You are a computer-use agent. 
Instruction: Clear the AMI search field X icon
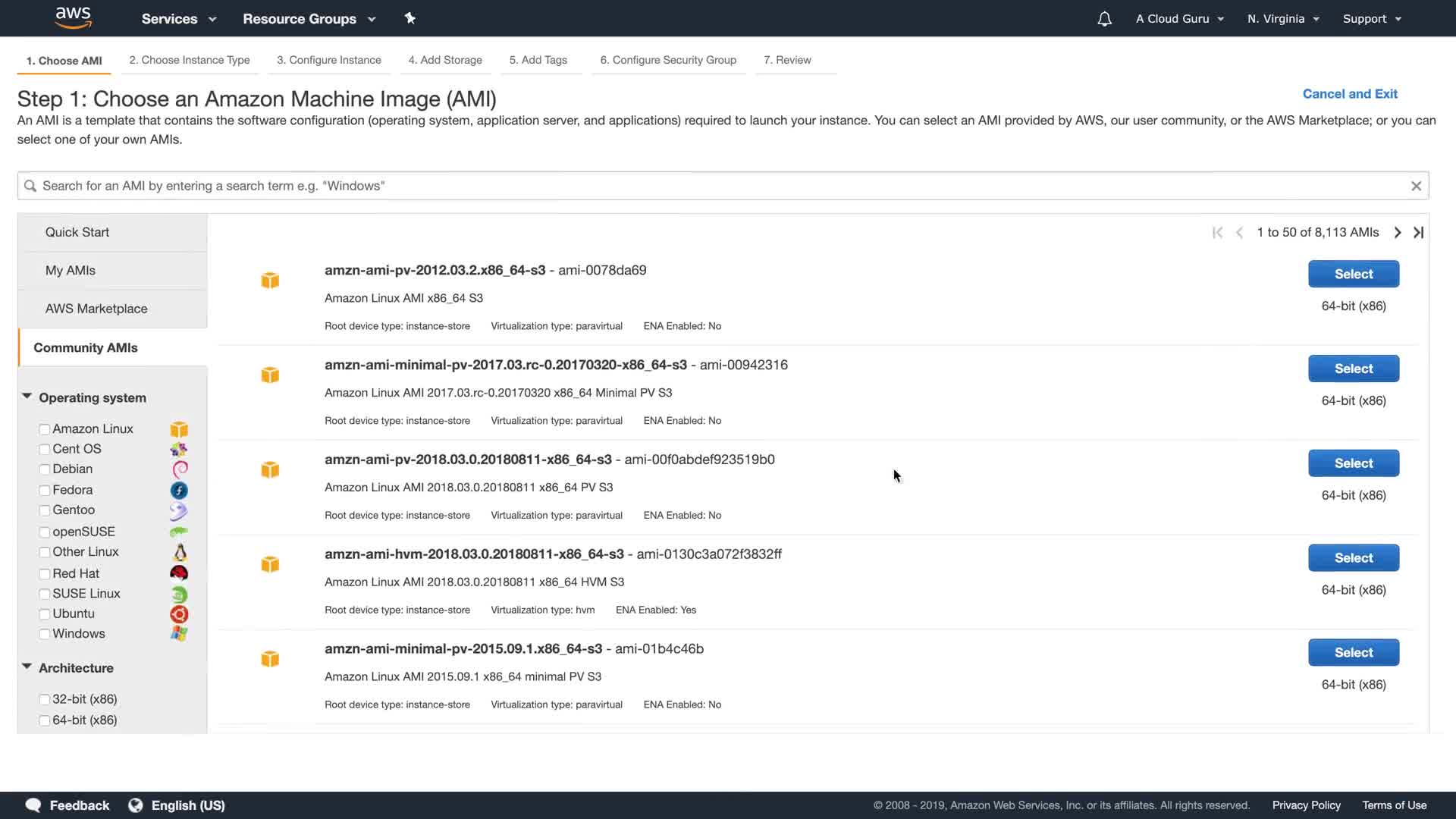1415,186
